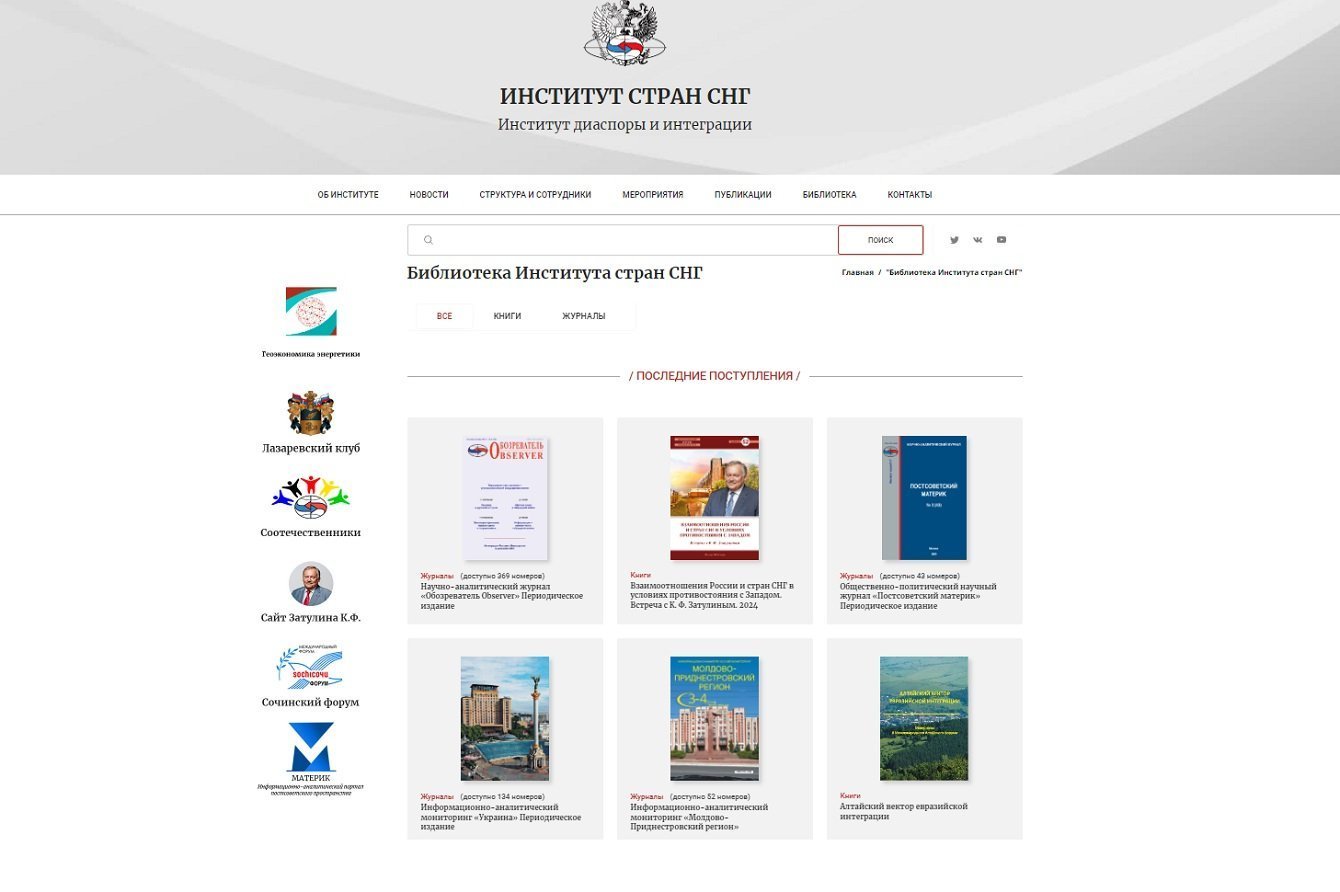Click Журналы label above Постсоветский материк title
The height and width of the screenshot is (892, 1340).
856,576
